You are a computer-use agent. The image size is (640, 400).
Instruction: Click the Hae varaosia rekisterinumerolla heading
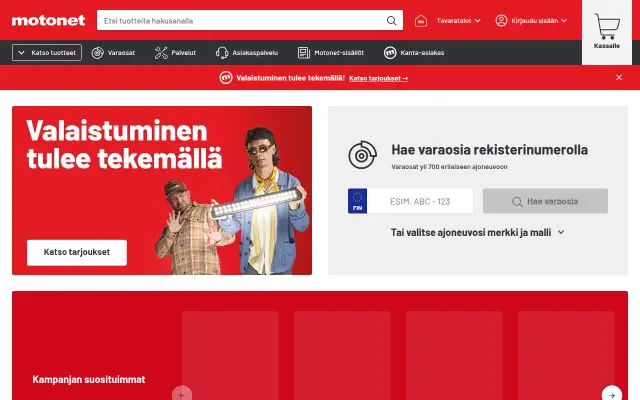point(489,150)
